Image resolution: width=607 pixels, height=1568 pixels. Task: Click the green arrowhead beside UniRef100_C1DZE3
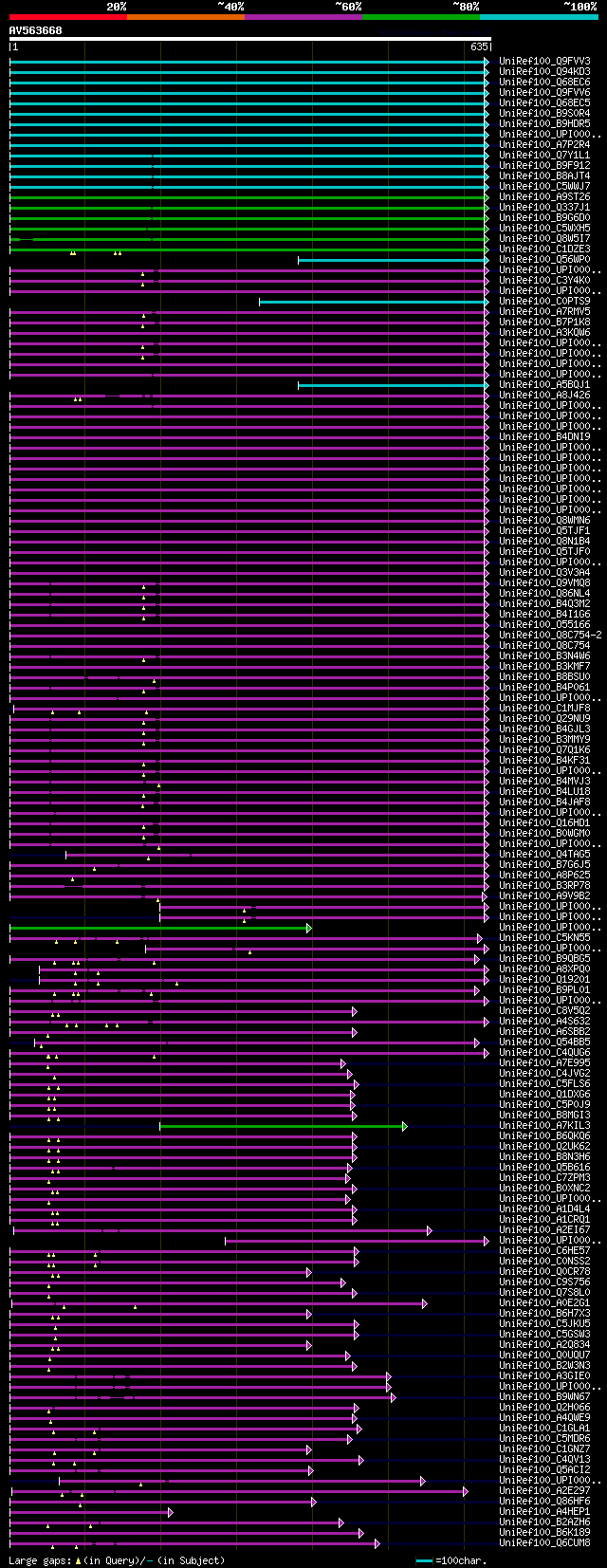click(487, 249)
